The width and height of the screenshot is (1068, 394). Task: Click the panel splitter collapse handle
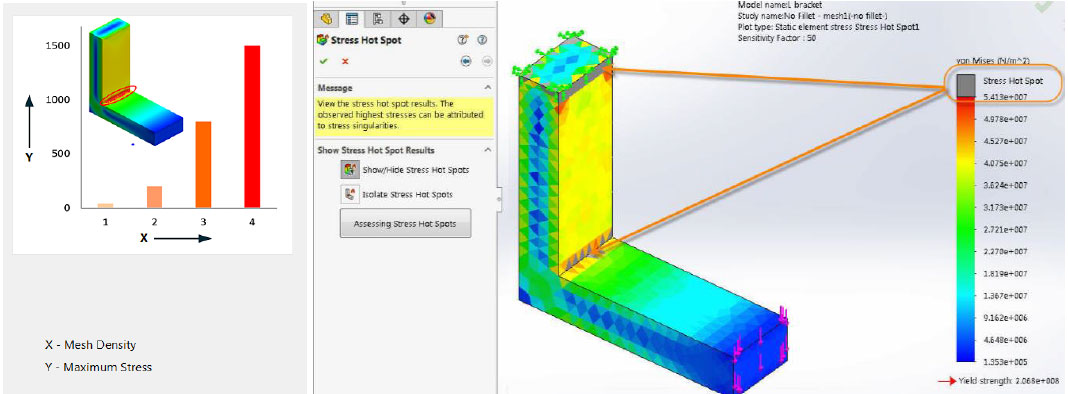point(500,198)
